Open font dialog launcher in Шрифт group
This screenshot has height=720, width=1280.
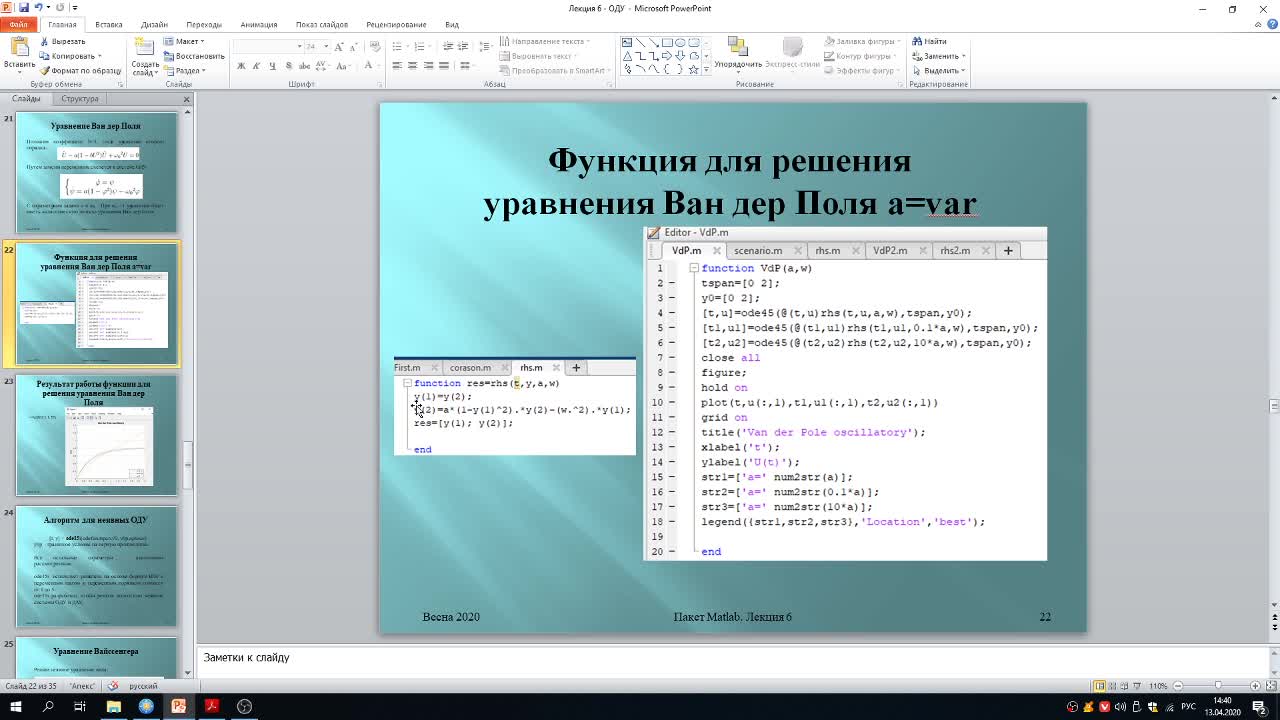pyautogui.click(x=380, y=85)
